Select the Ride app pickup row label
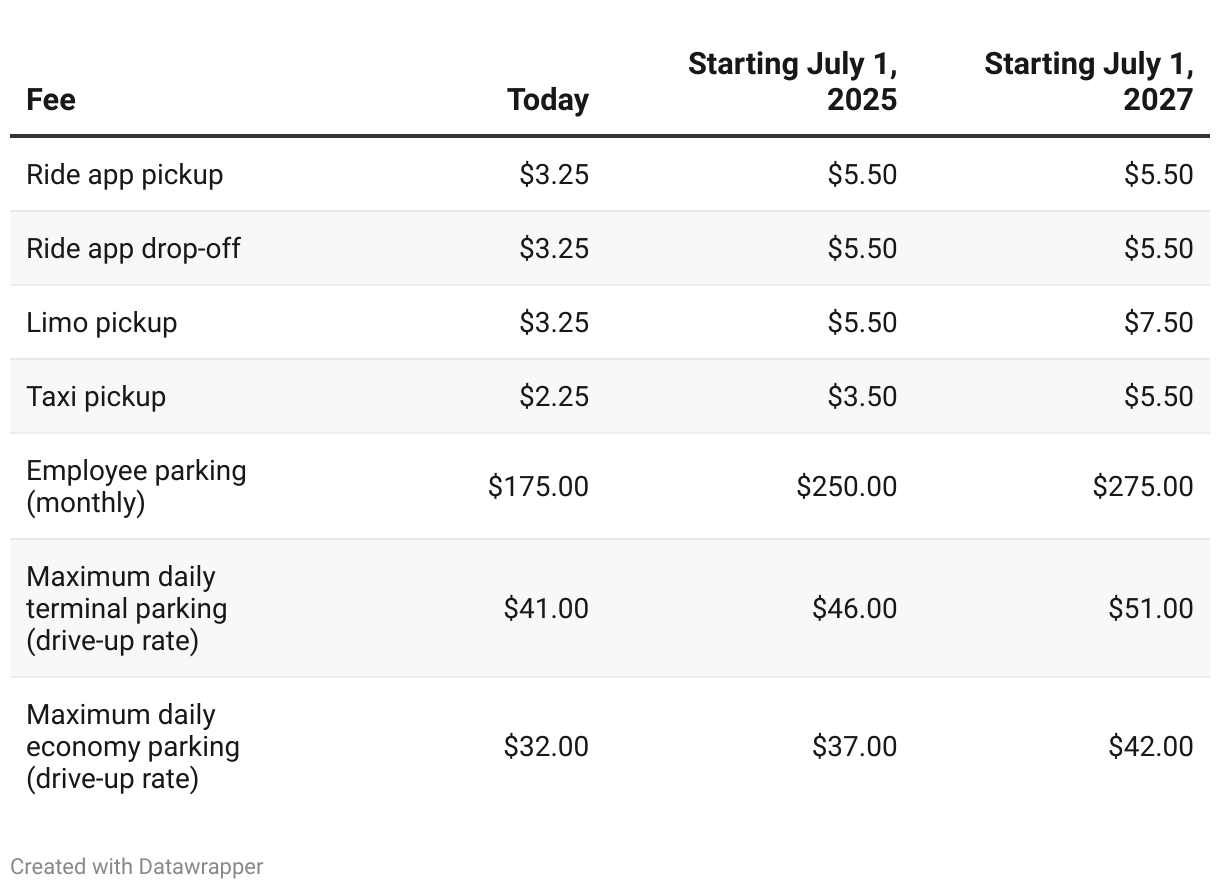 pos(125,174)
